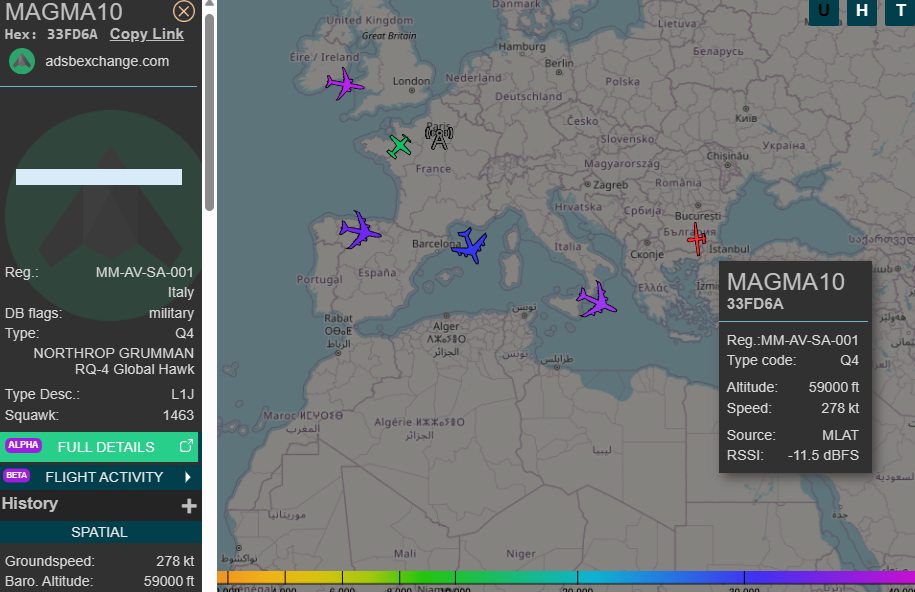The height and width of the screenshot is (592, 915).
Task: Click the Portugal label on the map
Action: pyautogui.click(x=320, y=280)
